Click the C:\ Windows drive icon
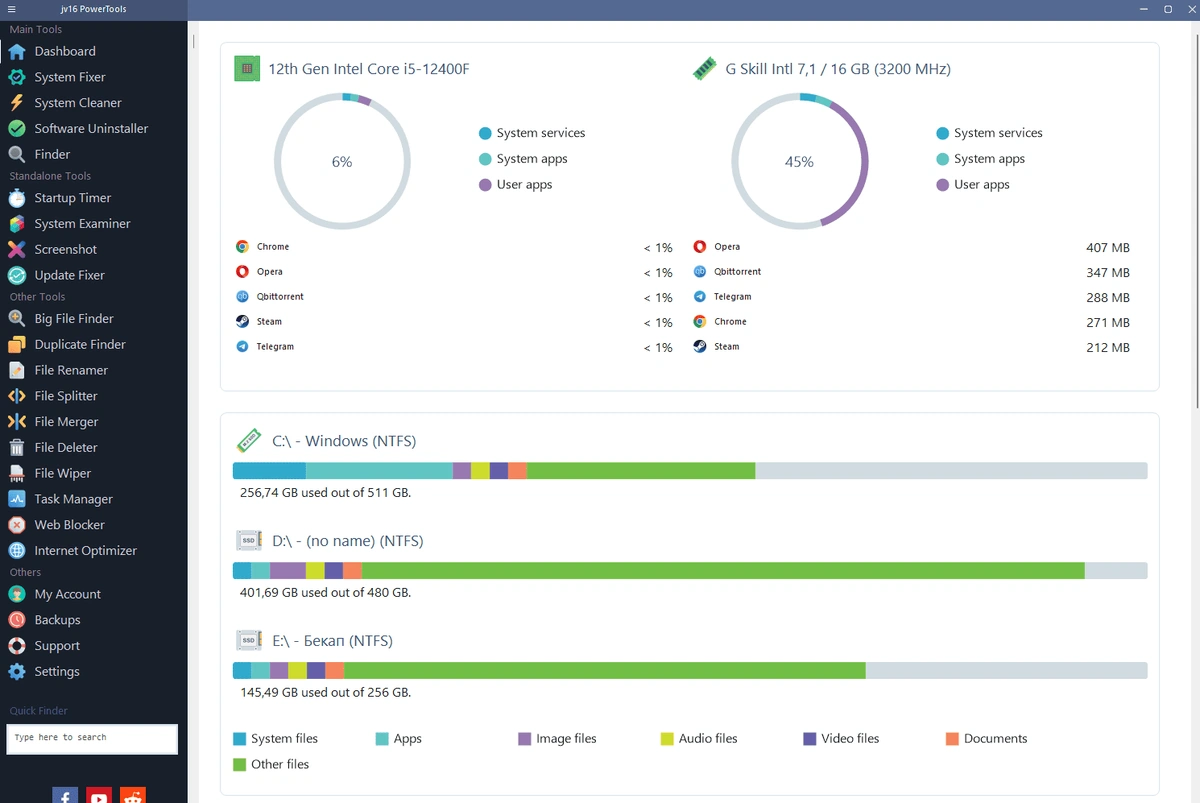1200x803 pixels. pyautogui.click(x=248, y=440)
